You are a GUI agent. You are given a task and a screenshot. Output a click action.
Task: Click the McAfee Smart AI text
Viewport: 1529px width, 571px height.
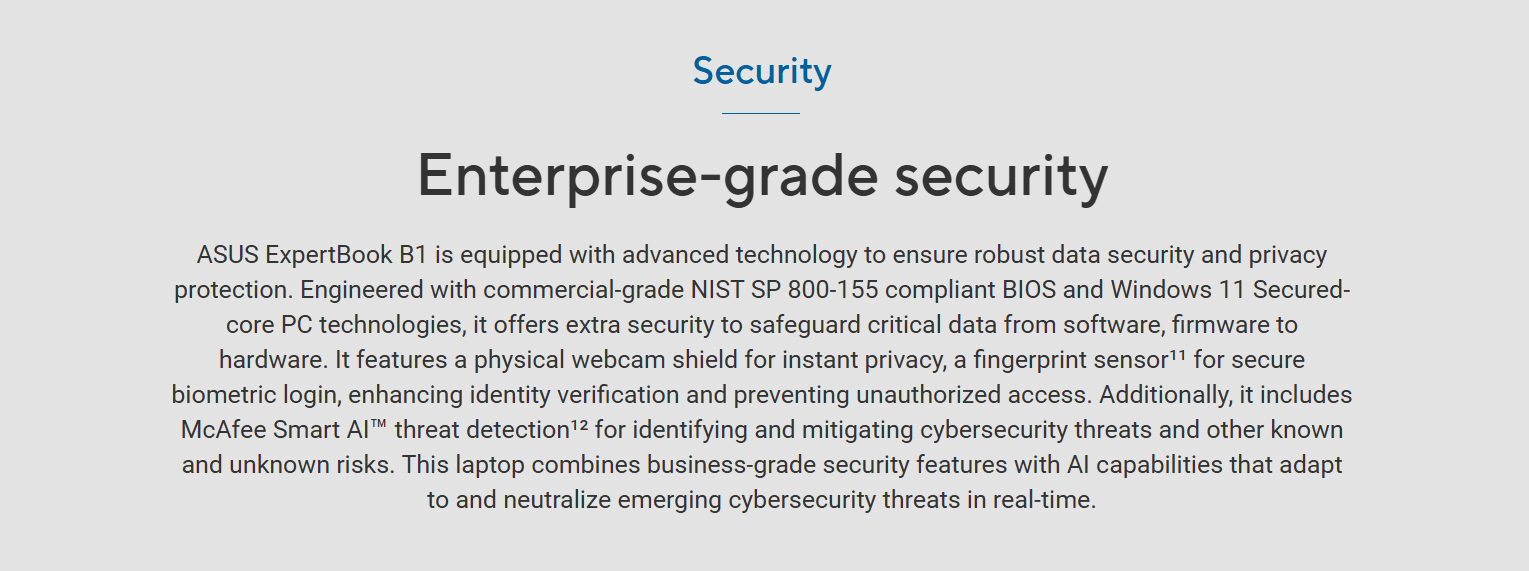pos(275,430)
